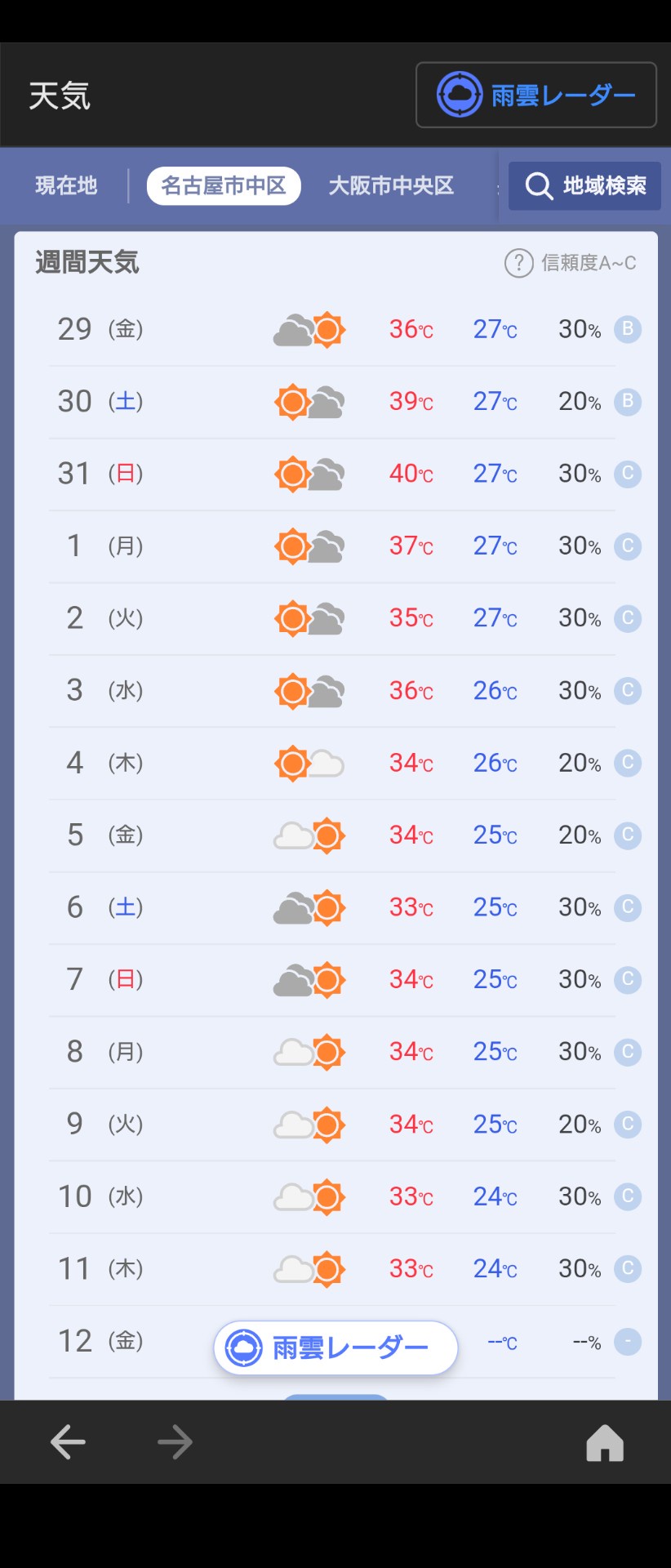This screenshot has width=671, height=1568.
Task: Tap the weather icon for the 4th
Action: pos(309,764)
